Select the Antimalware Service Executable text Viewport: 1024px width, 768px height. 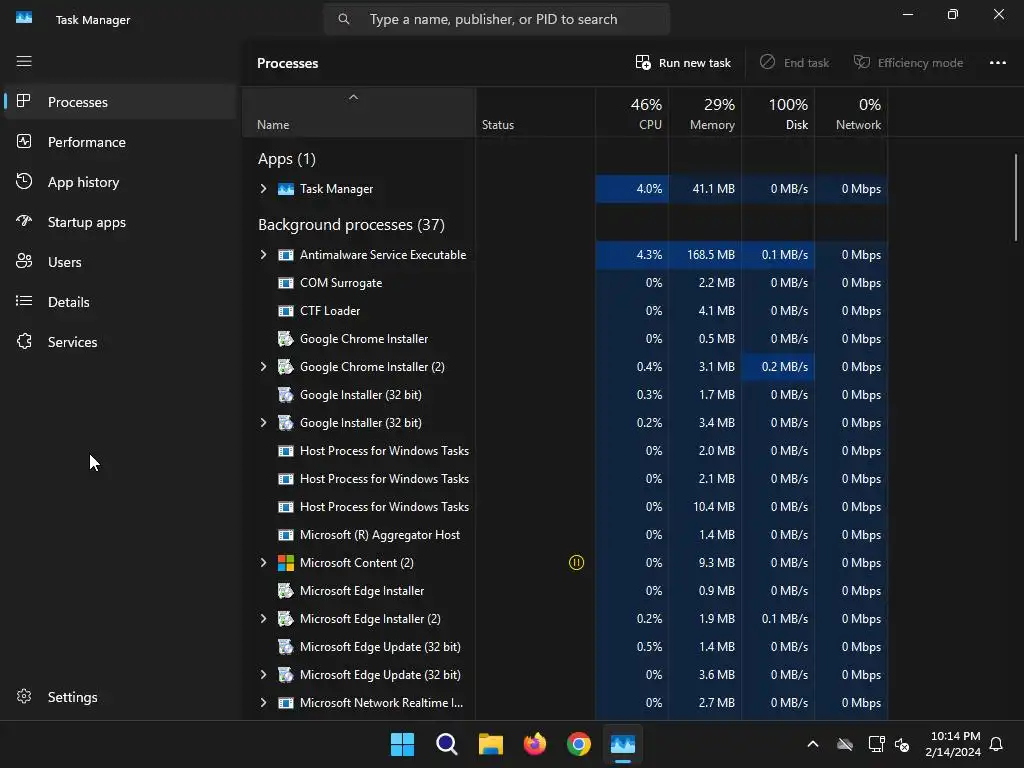383,255
